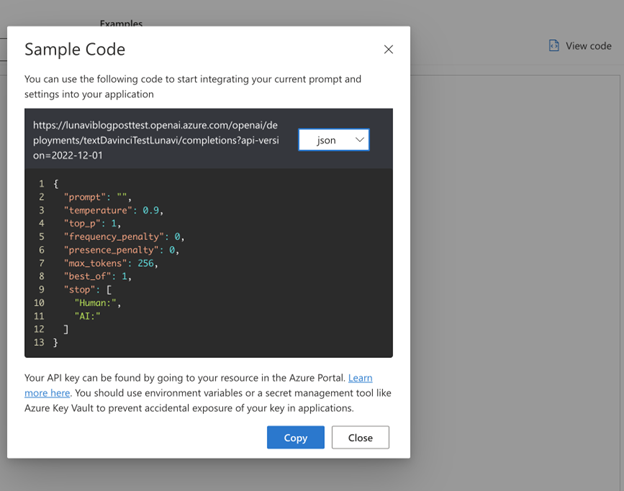Click the "prompt" line in the code

coord(97,198)
